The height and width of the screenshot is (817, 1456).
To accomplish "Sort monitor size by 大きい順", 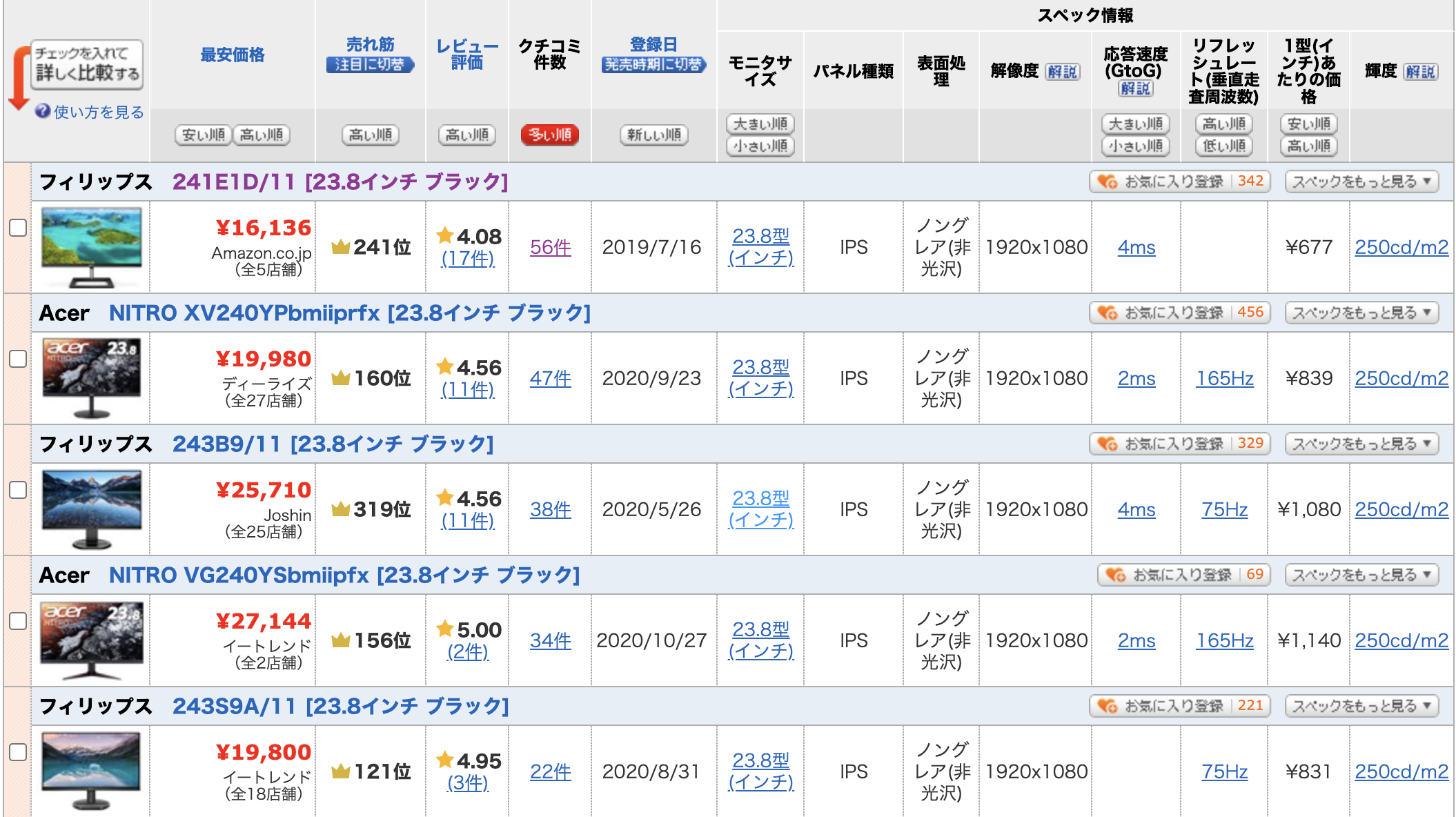I will click(760, 124).
